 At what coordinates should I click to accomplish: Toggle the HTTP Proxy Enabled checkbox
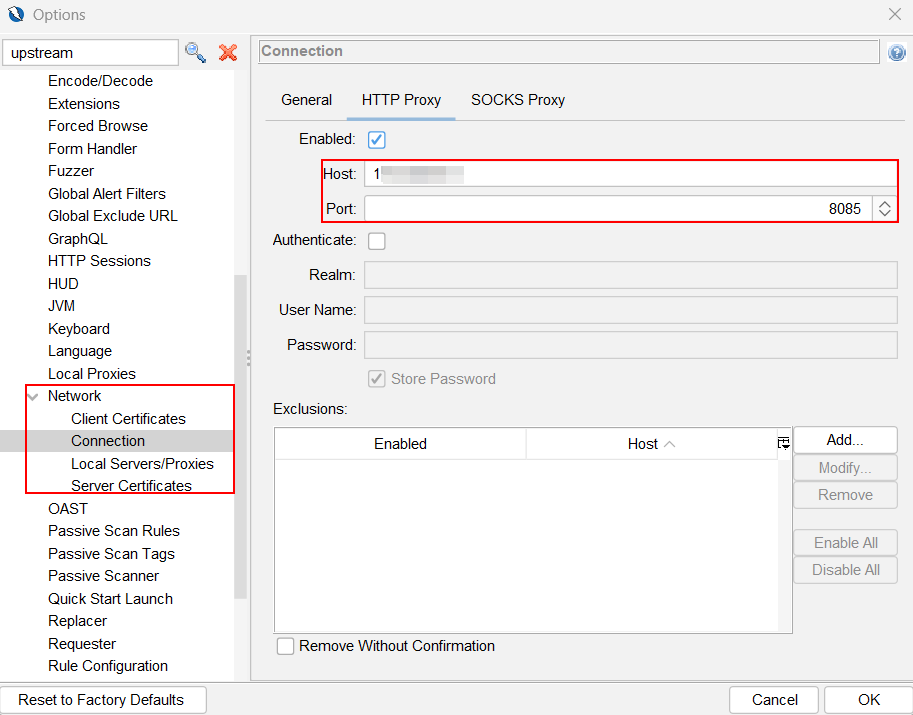click(x=376, y=140)
